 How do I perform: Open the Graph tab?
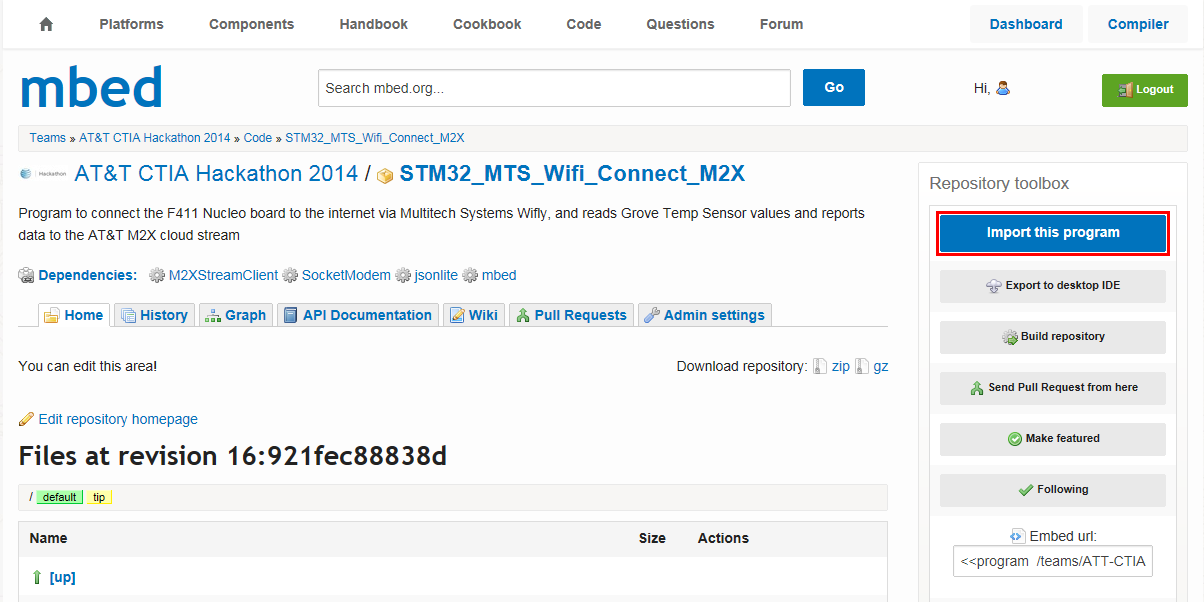click(235, 315)
